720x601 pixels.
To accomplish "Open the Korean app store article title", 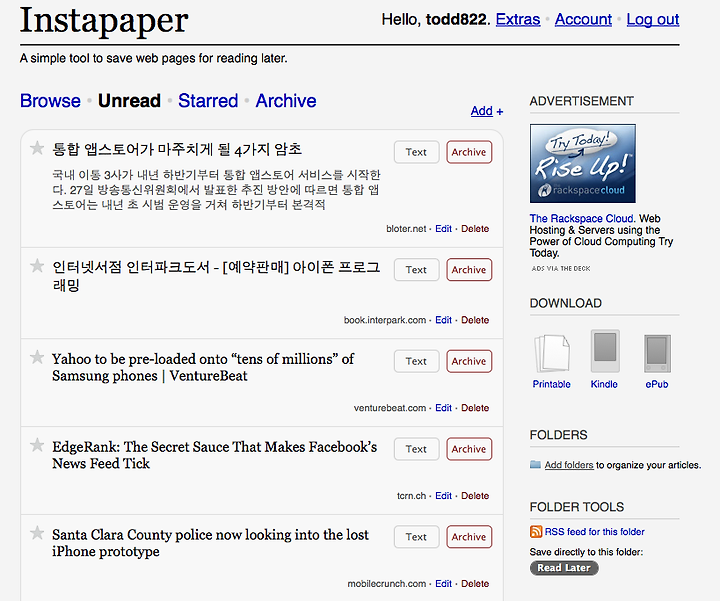I will click(177, 149).
